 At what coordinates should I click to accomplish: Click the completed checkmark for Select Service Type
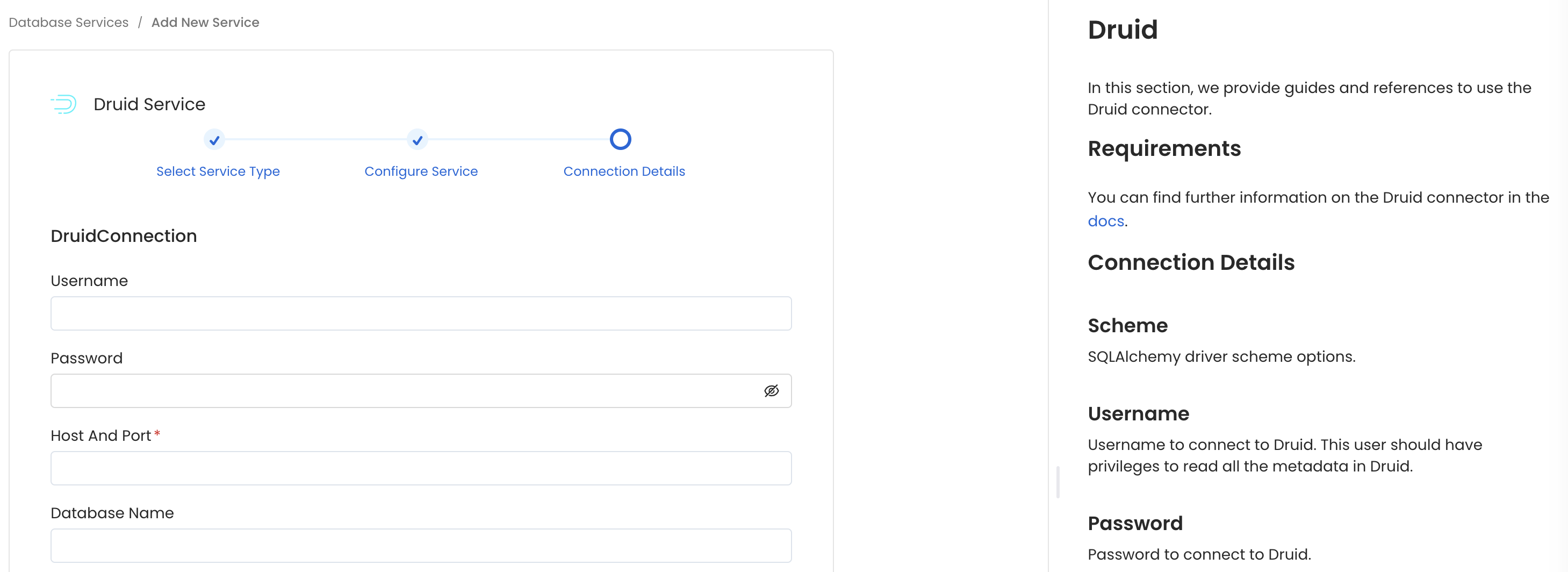(214, 139)
